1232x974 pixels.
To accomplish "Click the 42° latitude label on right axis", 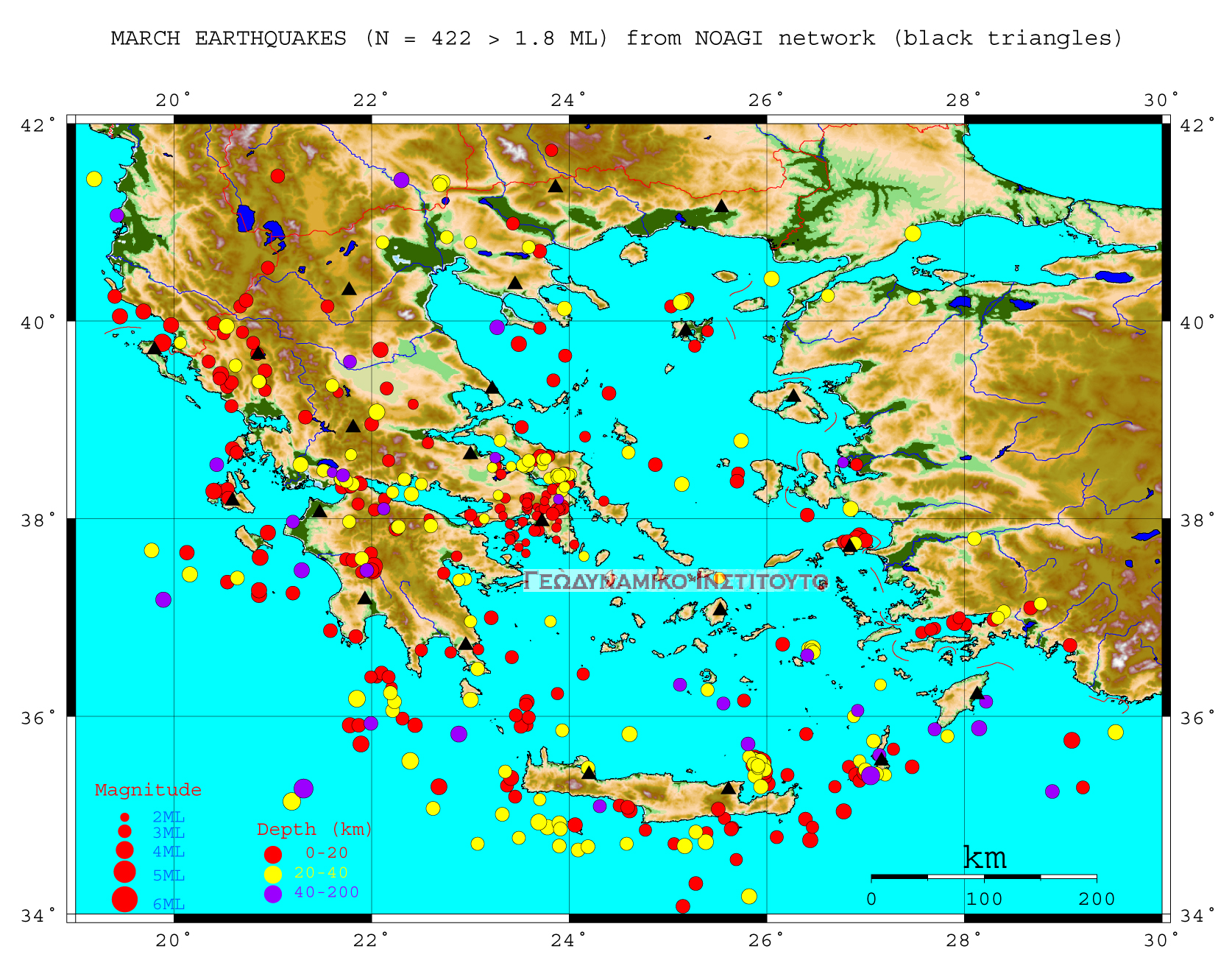I will tap(1198, 125).
